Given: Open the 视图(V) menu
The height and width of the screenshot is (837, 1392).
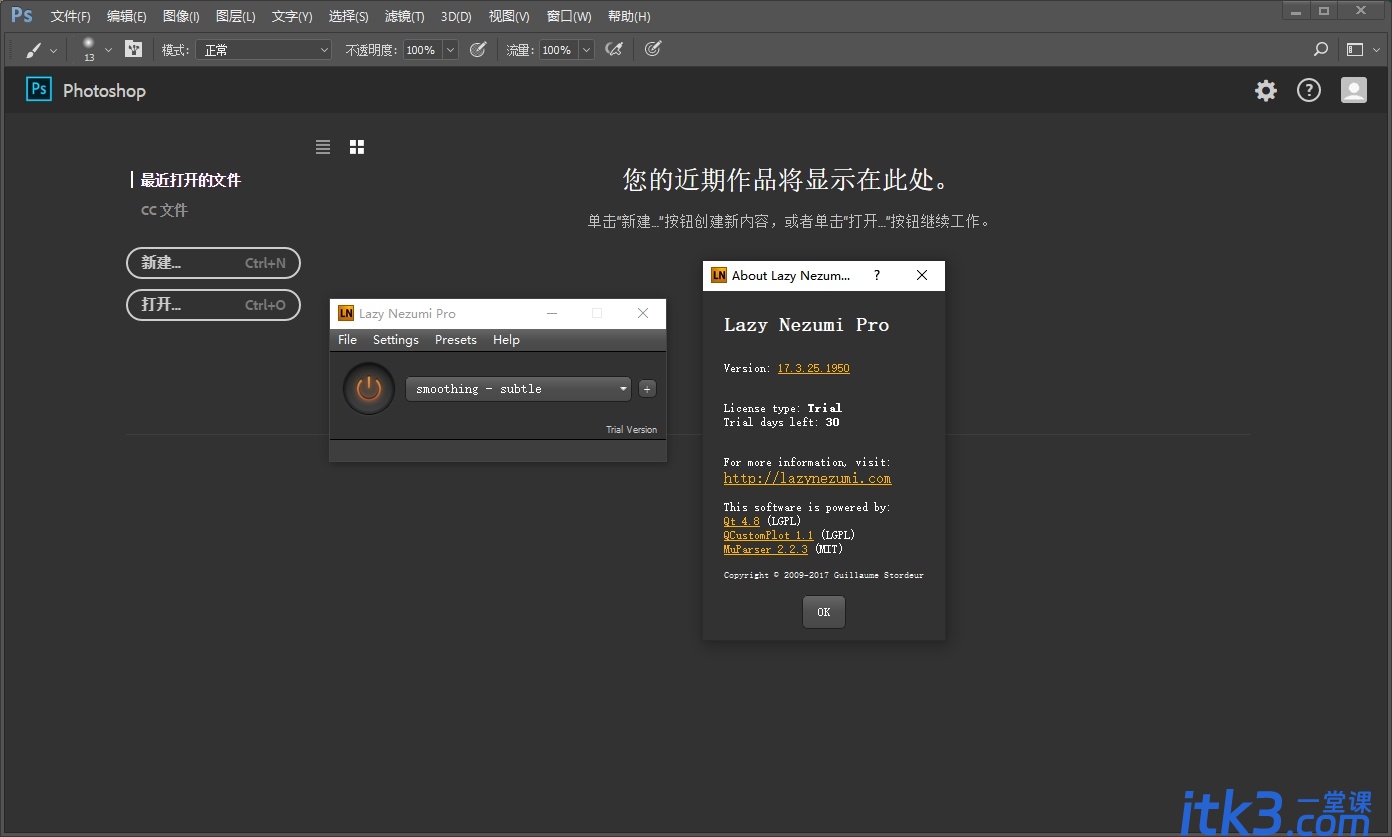Looking at the screenshot, I should pos(509,16).
